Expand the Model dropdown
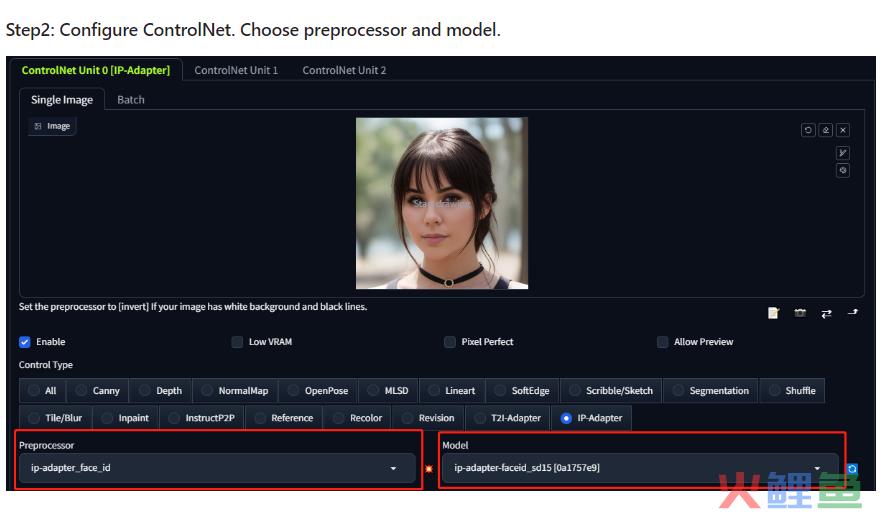886x514 pixels. [638, 468]
